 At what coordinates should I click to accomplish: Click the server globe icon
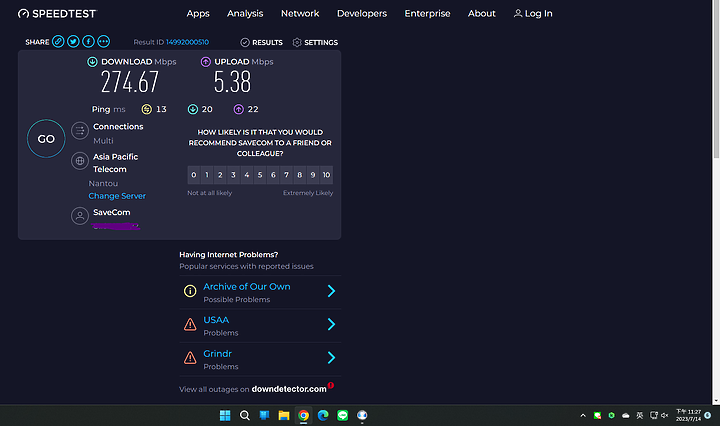coord(80,161)
